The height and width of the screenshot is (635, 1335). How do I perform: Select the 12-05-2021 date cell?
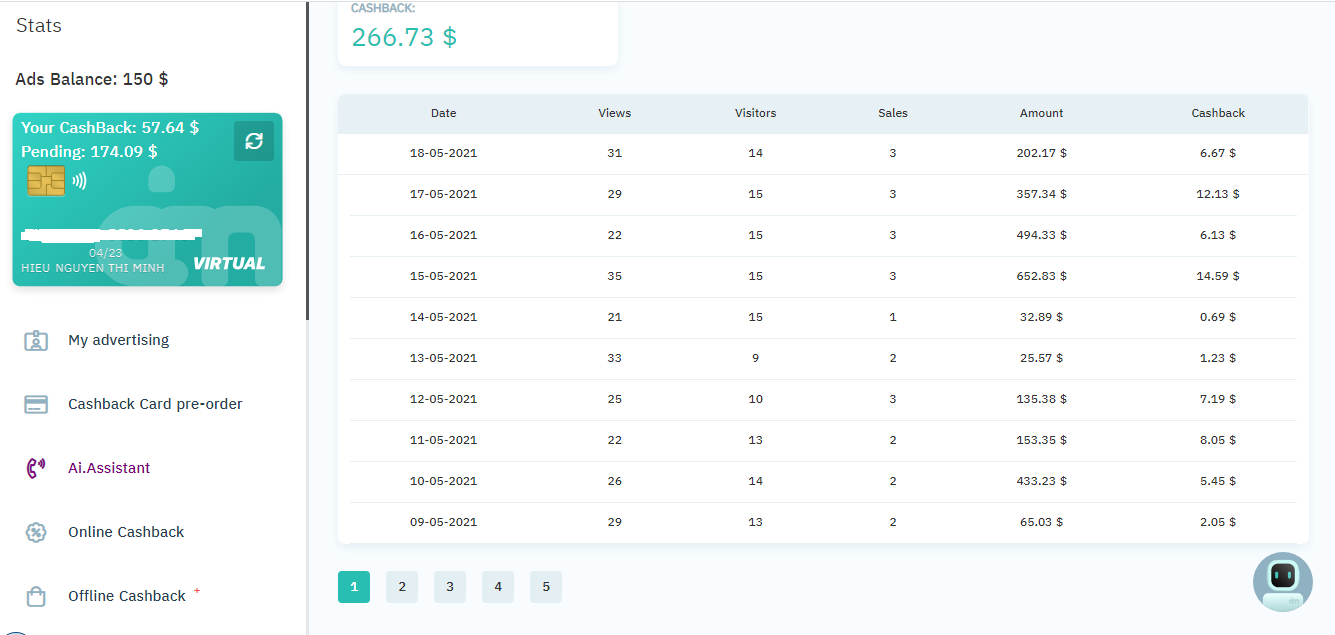point(444,399)
